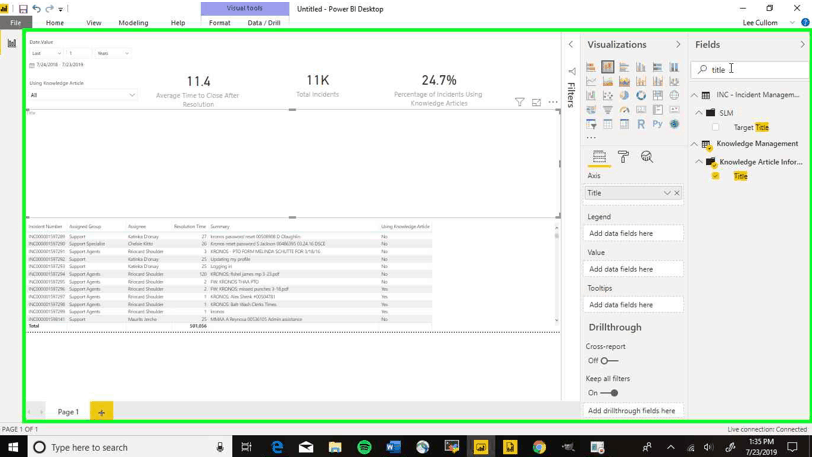Viewport: 813px width, 457px height.
Task: Open Spotify from taskbar
Action: [x=365, y=447]
